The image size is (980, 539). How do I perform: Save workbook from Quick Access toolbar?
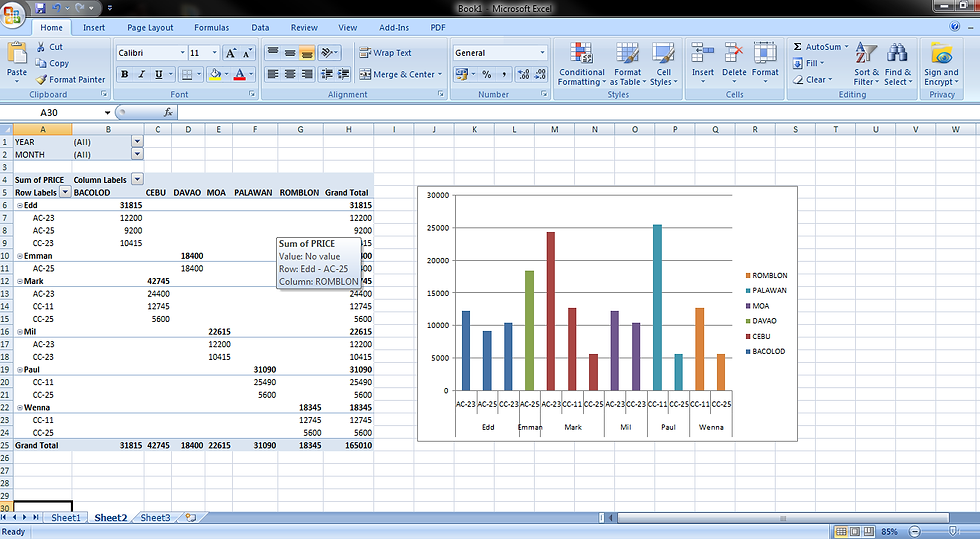pos(41,8)
